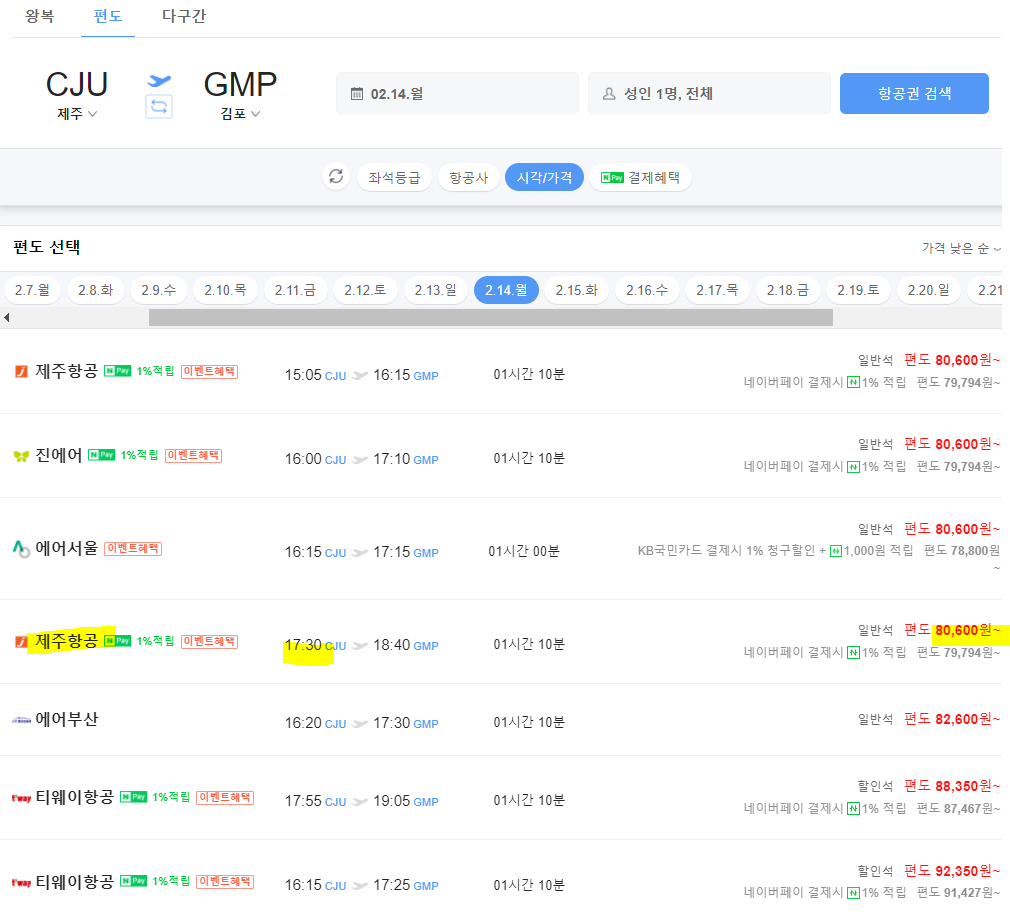Click 이벤트혜택 badge on 17:30 Jeju Air row
1010x917 pixels.
[x=209, y=641]
